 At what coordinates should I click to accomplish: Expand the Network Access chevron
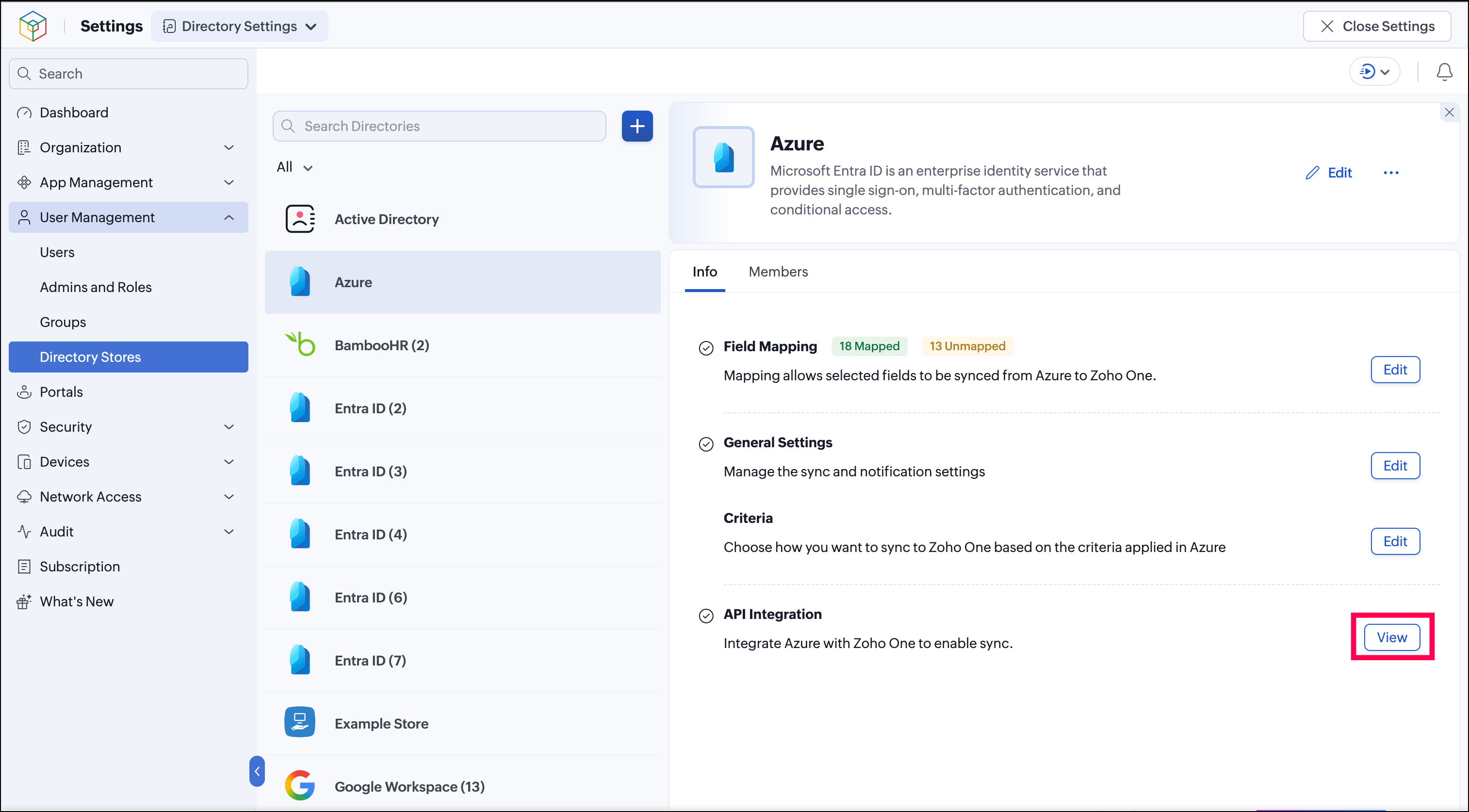(x=229, y=497)
